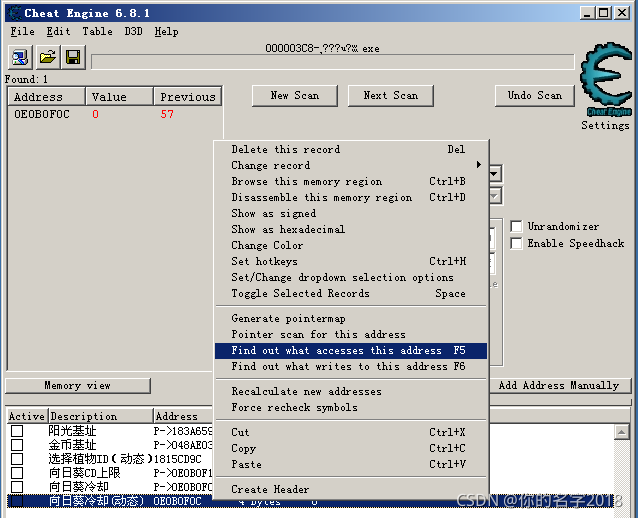Select Pointer scan for this address
This screenshot has height=518, width=638.
(x=351, y=334)
